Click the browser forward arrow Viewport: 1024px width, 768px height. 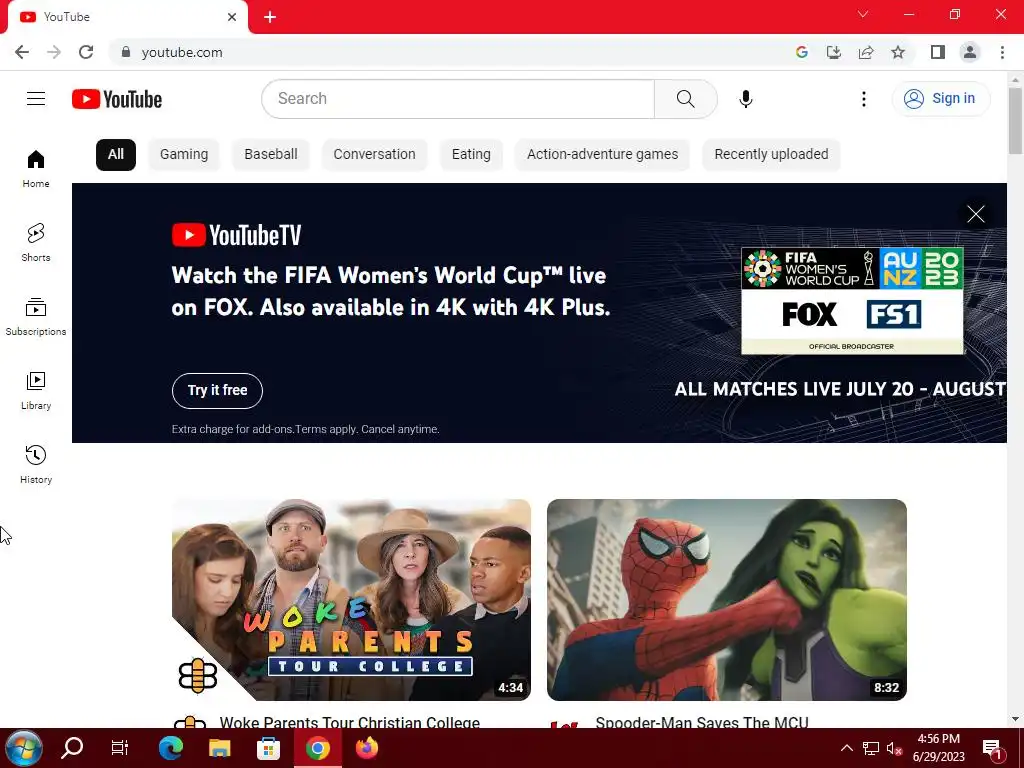(x=54, y=52)
